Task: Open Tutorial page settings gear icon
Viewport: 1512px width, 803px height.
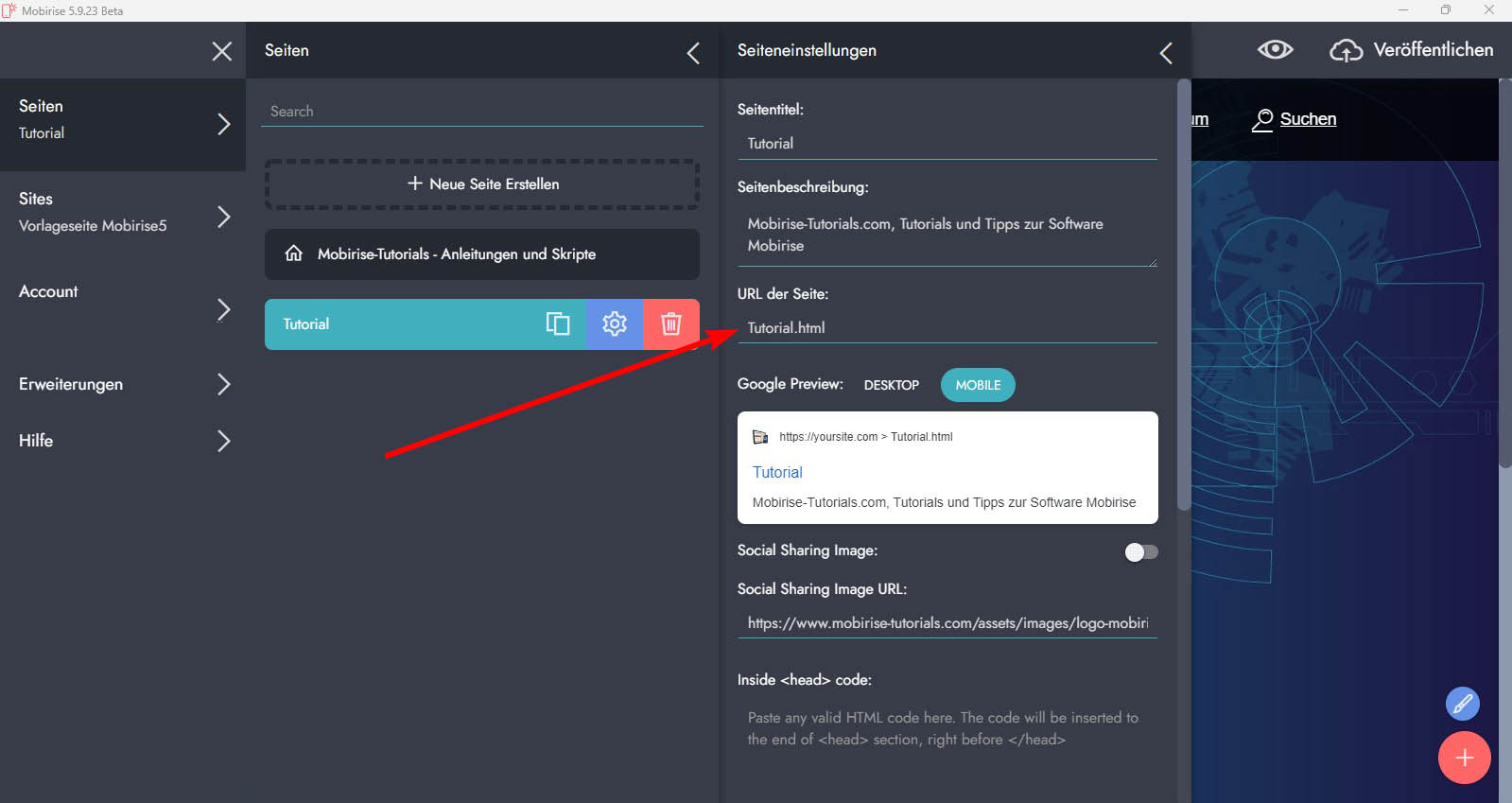Action: 615,324
